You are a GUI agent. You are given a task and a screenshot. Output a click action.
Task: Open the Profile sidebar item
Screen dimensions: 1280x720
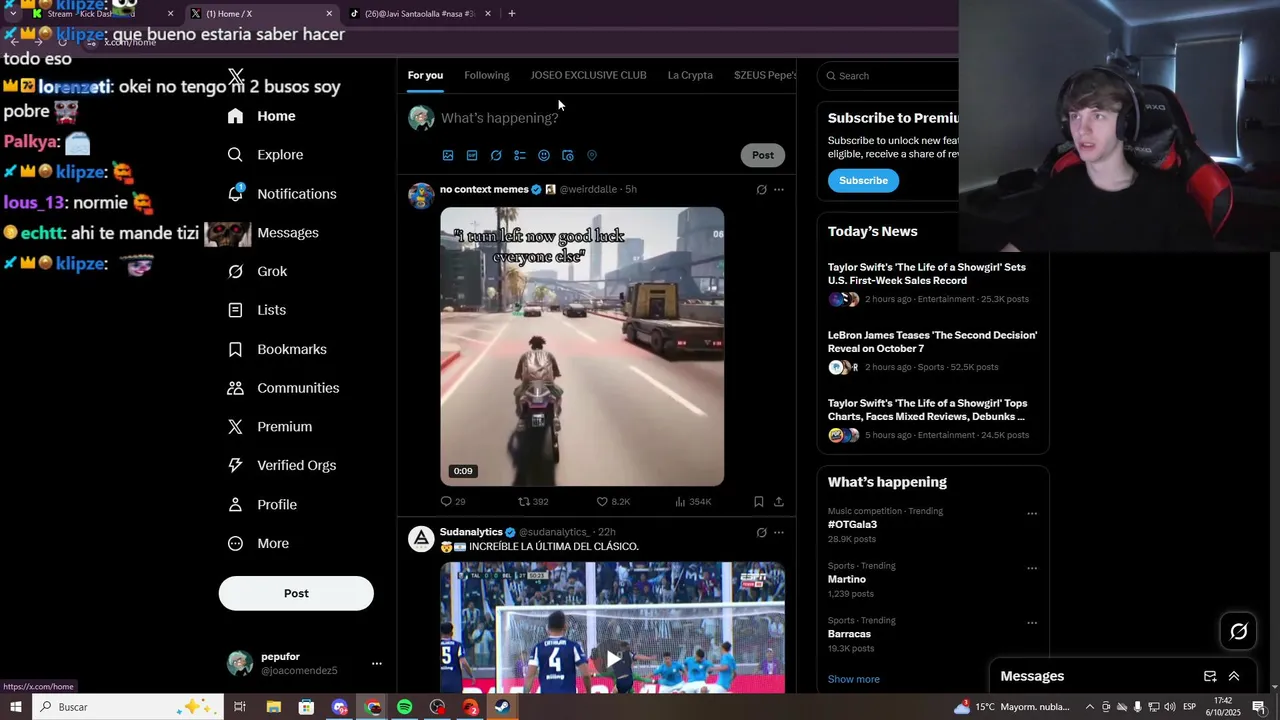pyautogui.click(x=263, y=504)
